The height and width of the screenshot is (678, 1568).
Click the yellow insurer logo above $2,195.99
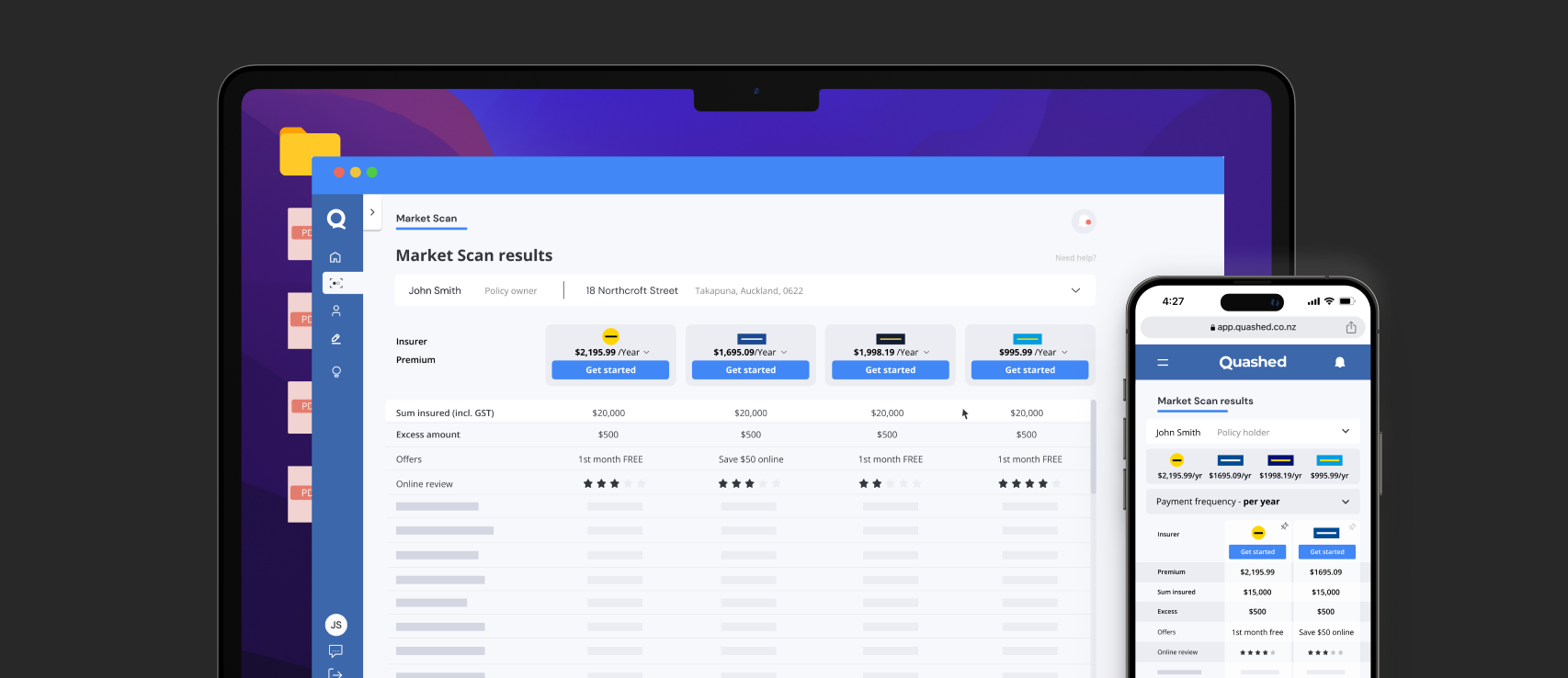click(x=610, y=336)
